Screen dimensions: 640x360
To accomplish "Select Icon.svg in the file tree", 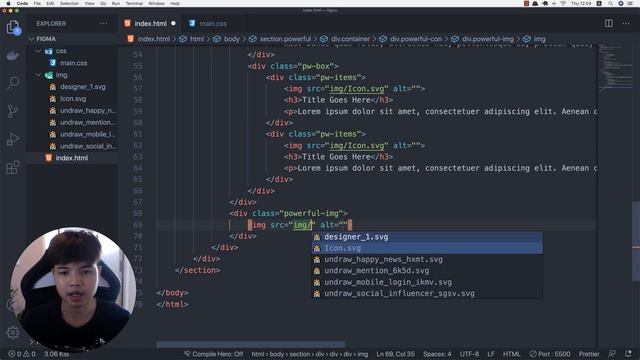I will (x=73, y=99).
